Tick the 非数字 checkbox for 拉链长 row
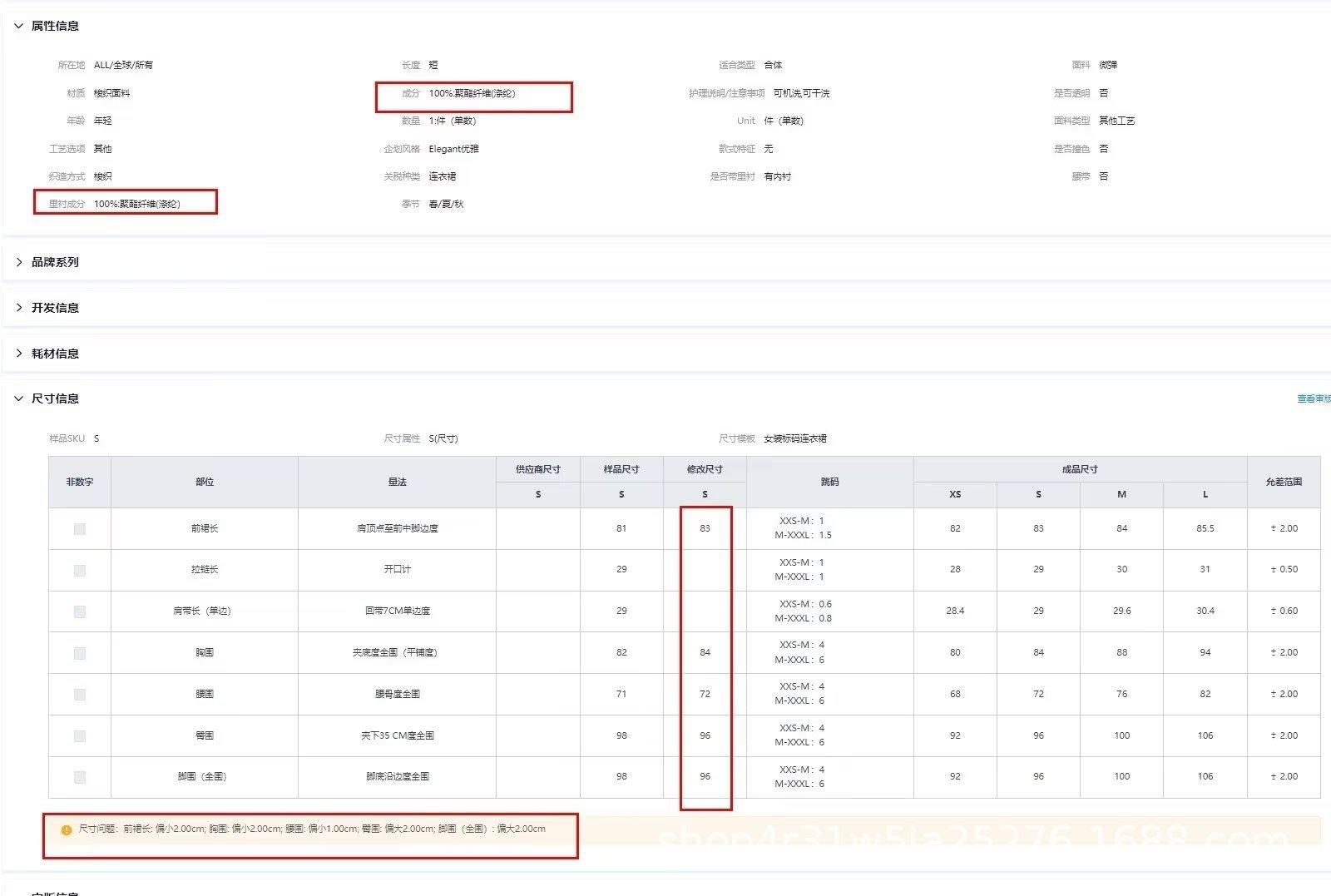This screenshot has width=1331, height=896. click(80, 571)
